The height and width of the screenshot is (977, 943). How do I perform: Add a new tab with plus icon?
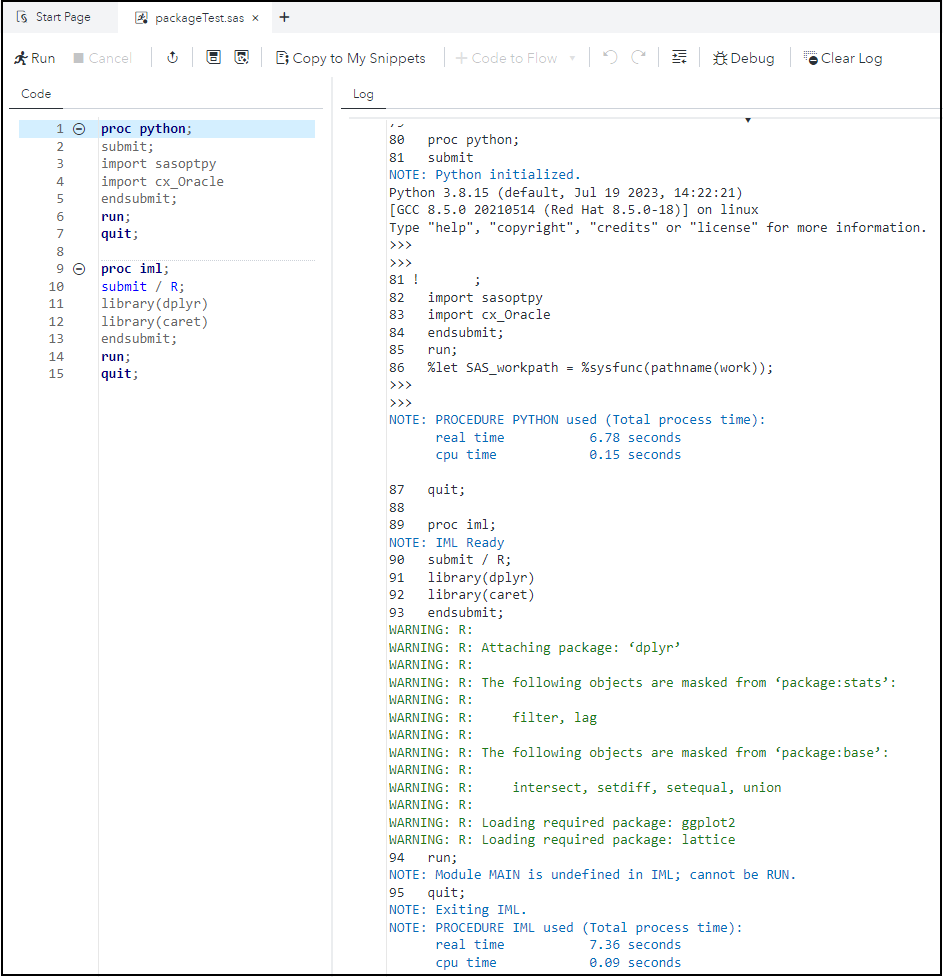[285, 18]
